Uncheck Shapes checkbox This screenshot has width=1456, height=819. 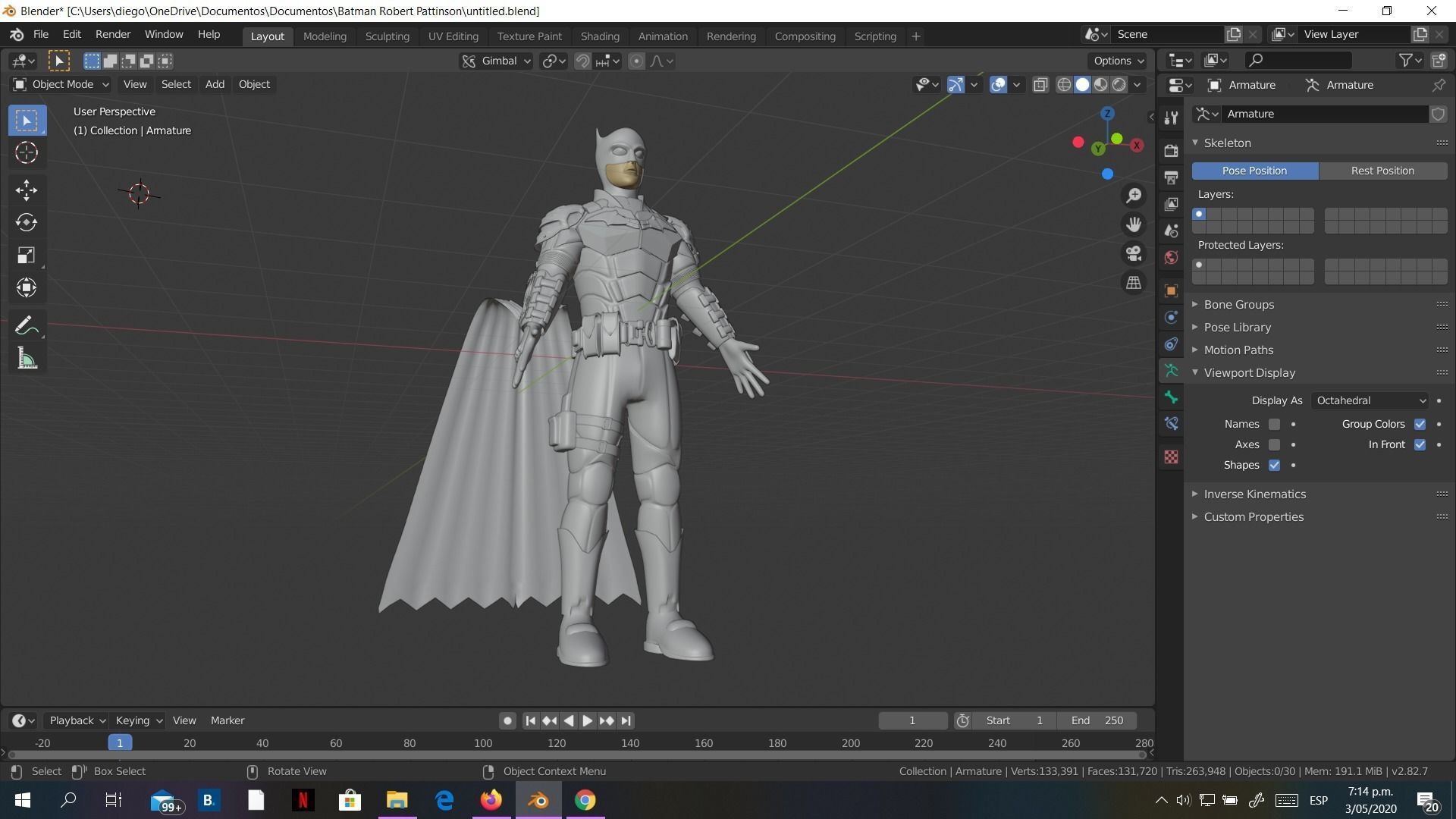pyautogui.click(x=1274, y=465)
